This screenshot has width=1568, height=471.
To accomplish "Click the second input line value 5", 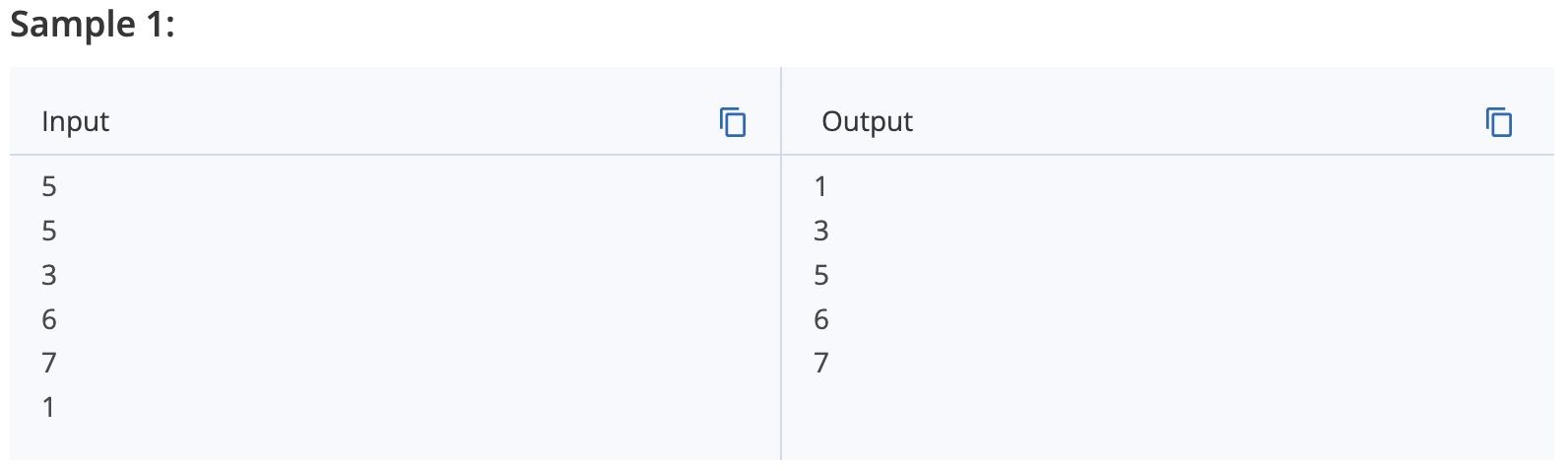I will 49,230.
